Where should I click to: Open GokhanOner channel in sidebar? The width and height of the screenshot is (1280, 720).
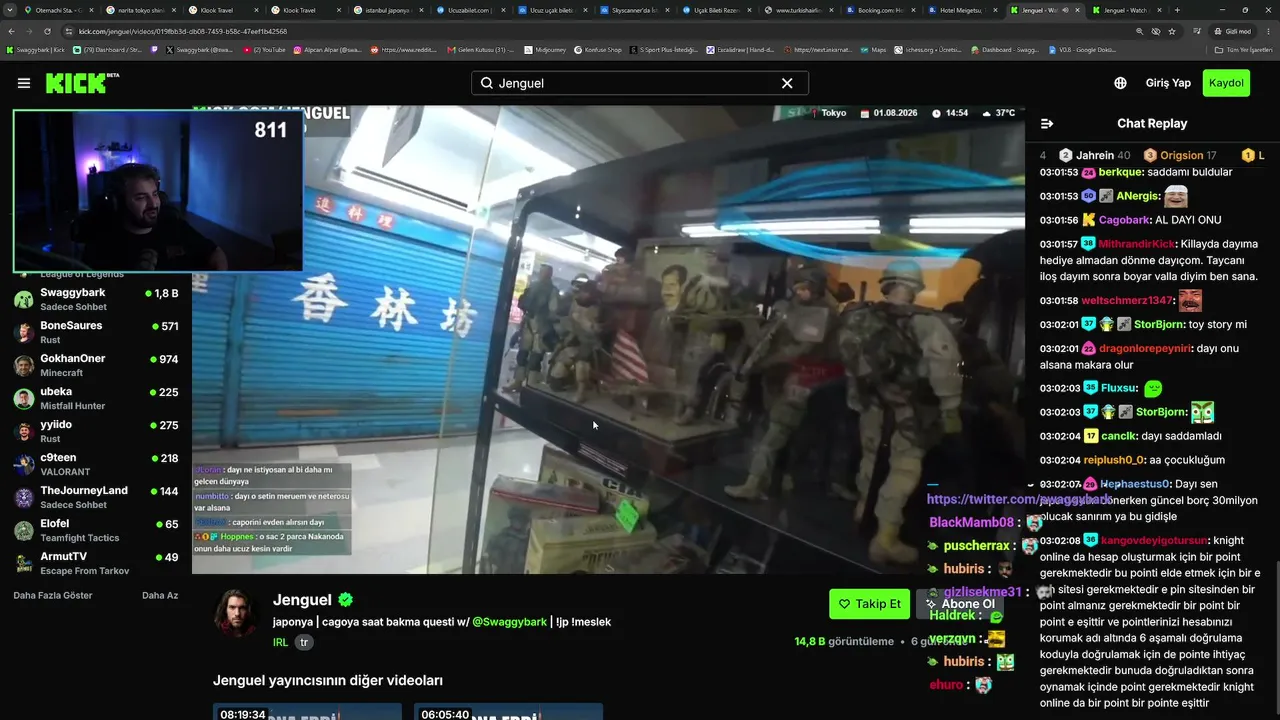pyautogui.click(x=96, y=365)
